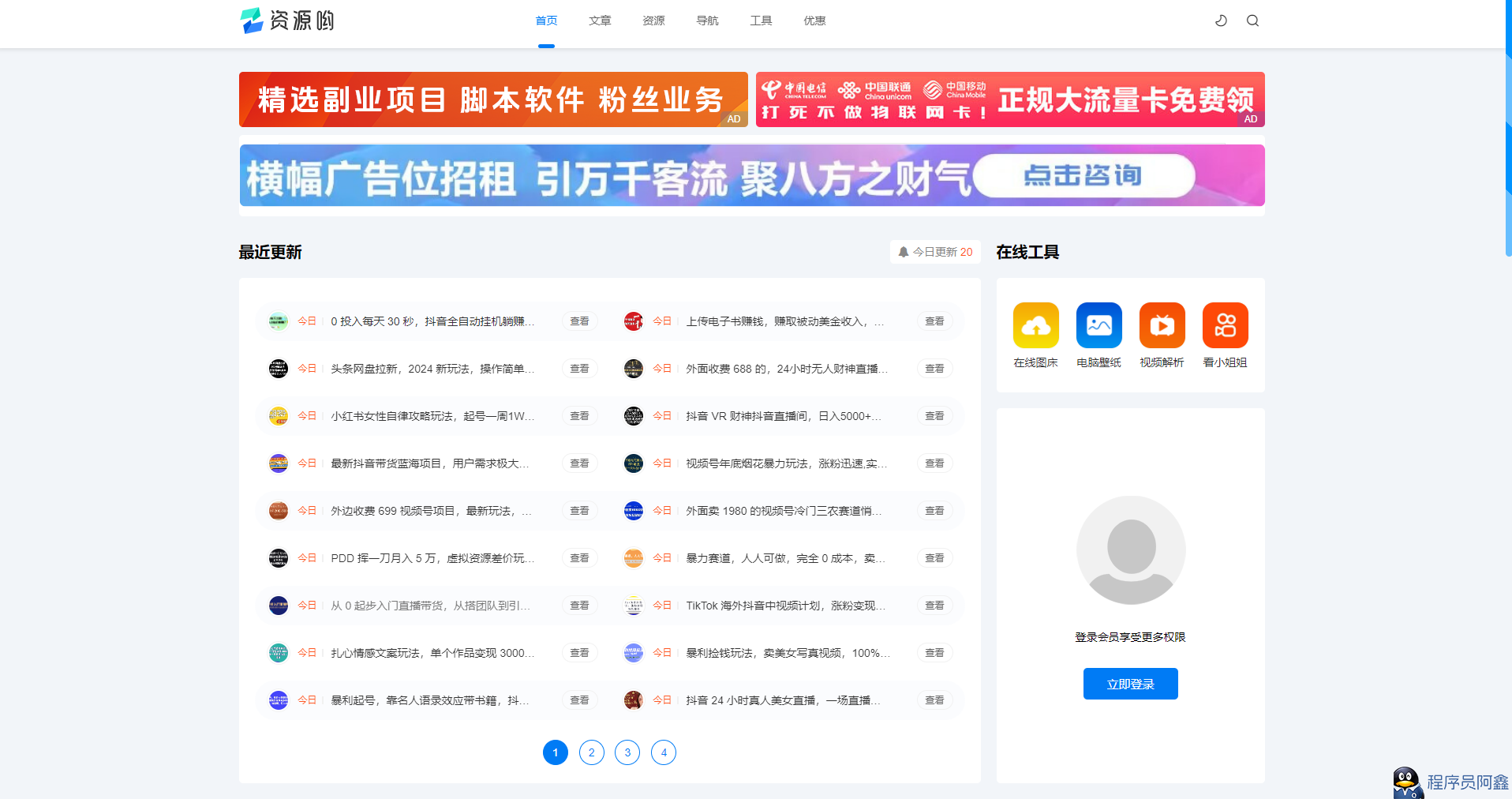
Task: Click the default user avatar placeholder
Action: [x=1131, y=550]
